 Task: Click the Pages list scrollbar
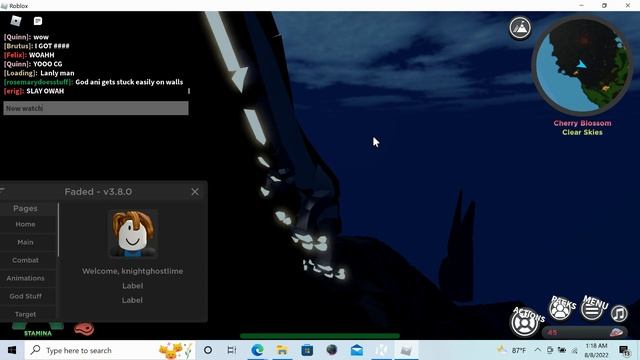click(x=58, y=230)
